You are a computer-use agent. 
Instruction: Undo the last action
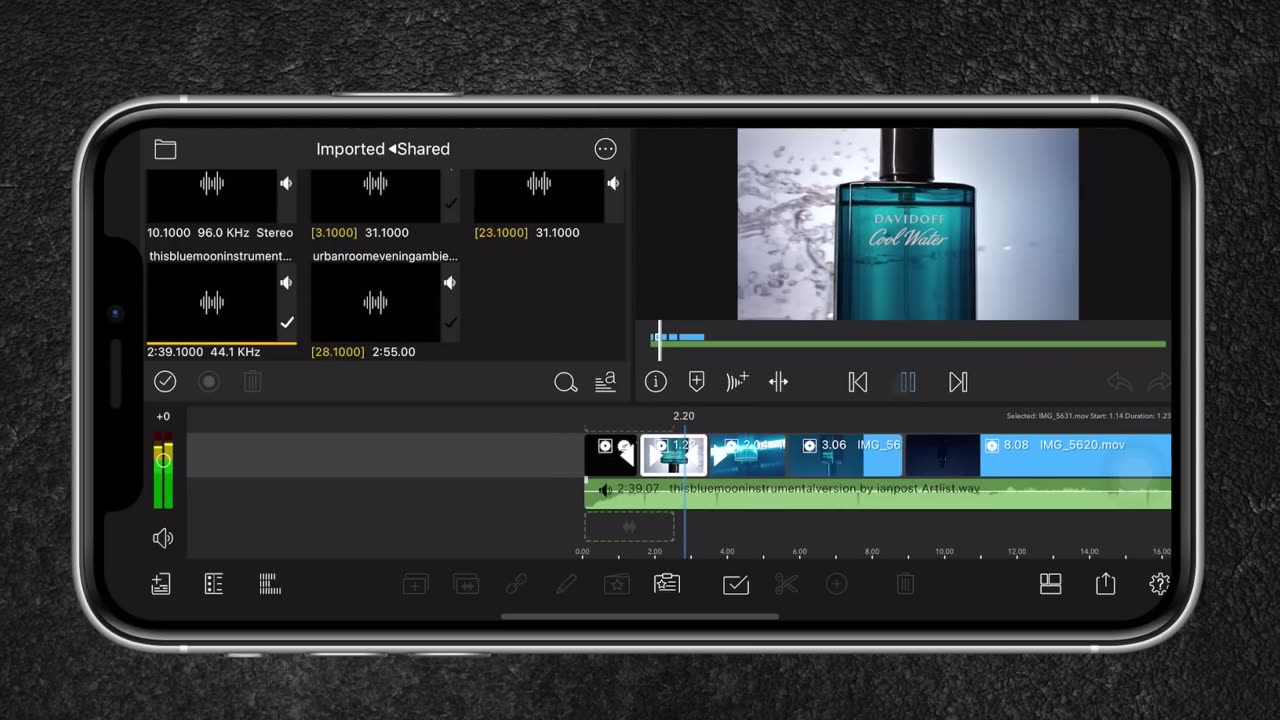coord(1119,382)
